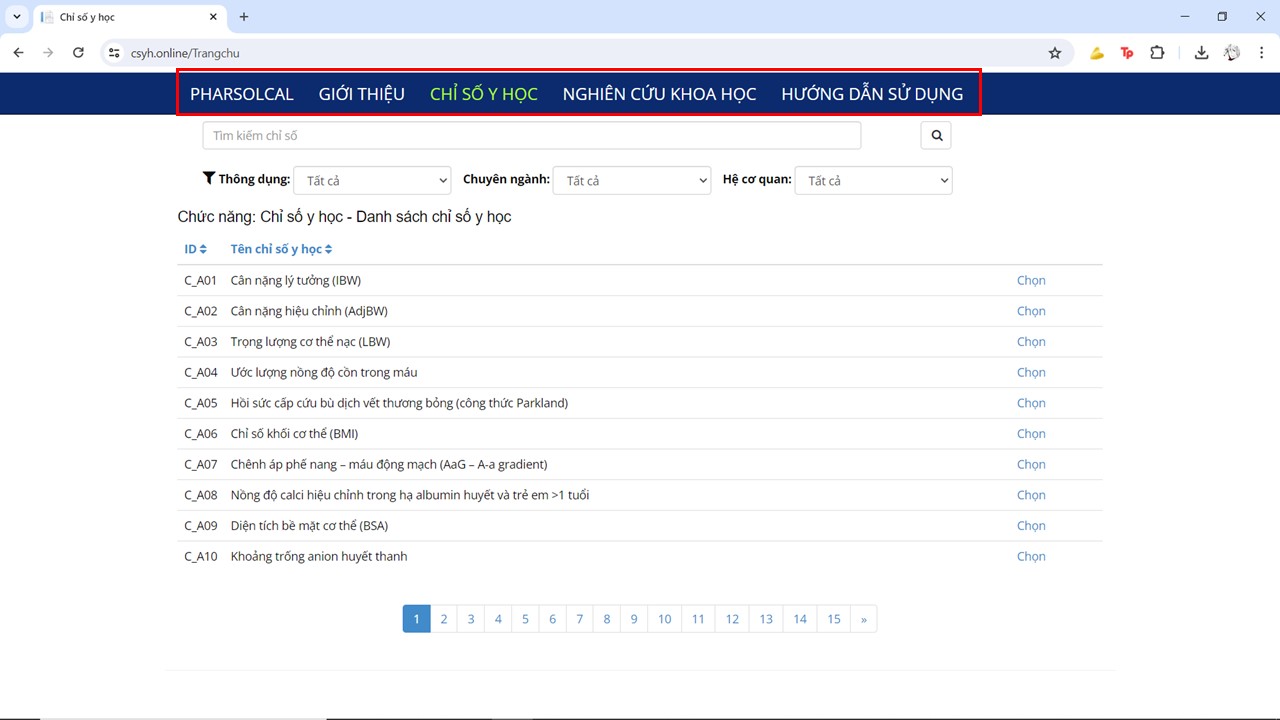Click the next pages » button
The height and width of the screenshot is (720, 1280).
click(863, 619)
